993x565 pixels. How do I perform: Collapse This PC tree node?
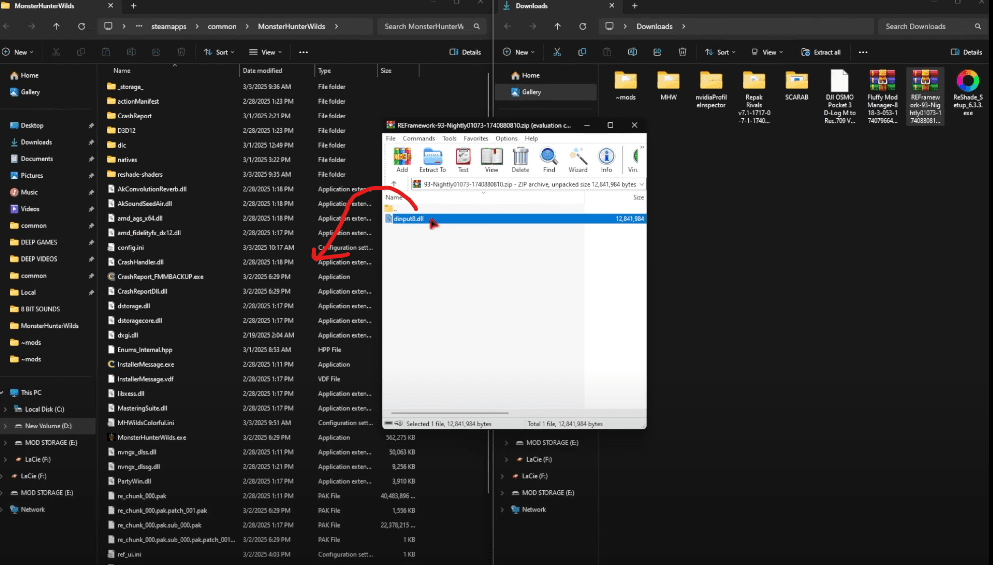click(x=3, y=393)
